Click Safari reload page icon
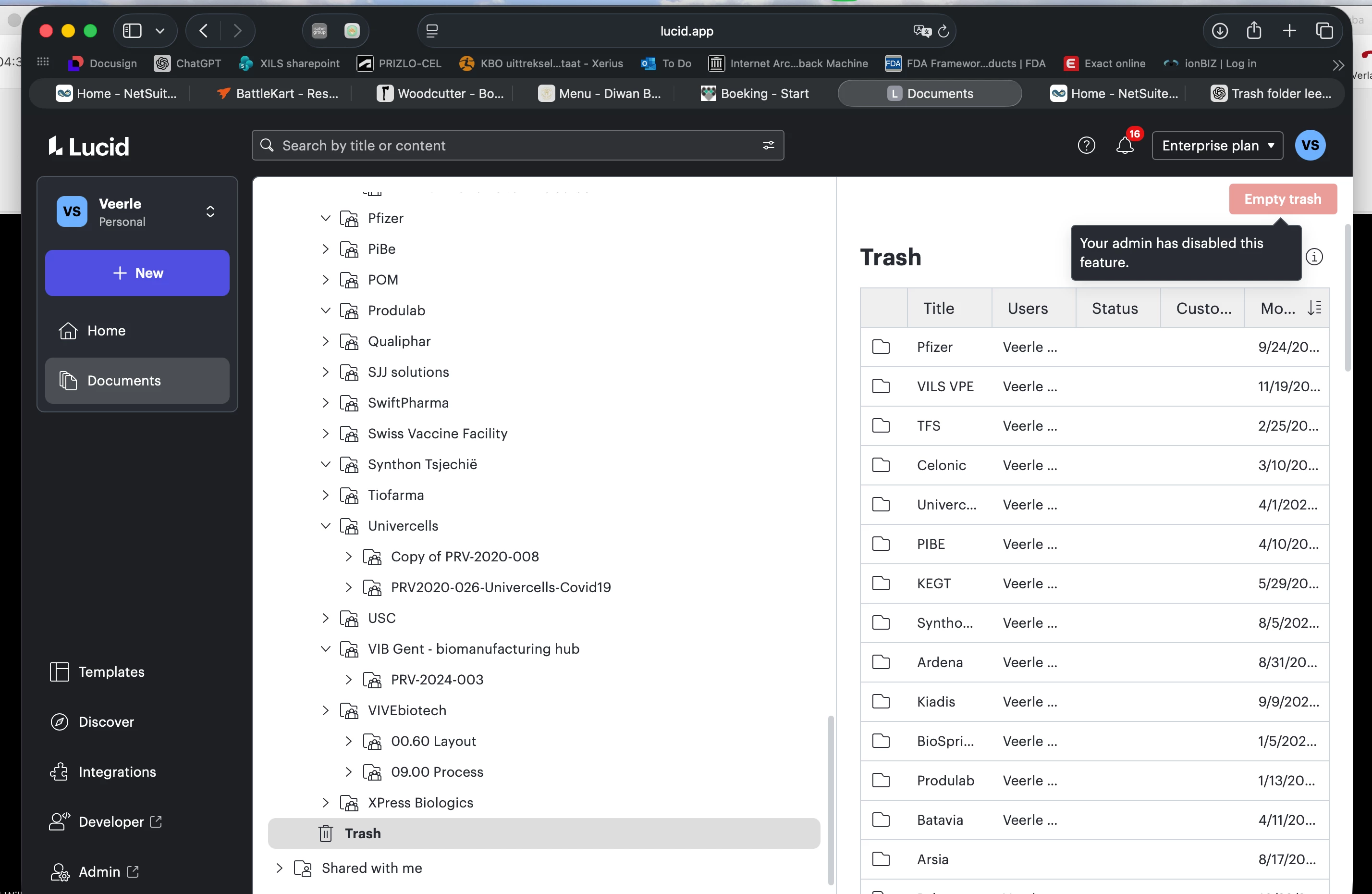The height and width of the screenshot is (894, 1372). click(943, 31)
